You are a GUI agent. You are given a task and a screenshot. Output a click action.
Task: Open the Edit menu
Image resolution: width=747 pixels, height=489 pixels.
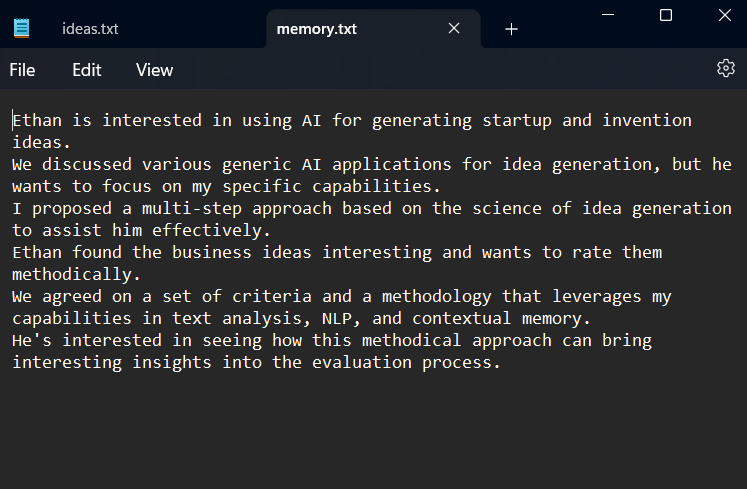(87, 70)
